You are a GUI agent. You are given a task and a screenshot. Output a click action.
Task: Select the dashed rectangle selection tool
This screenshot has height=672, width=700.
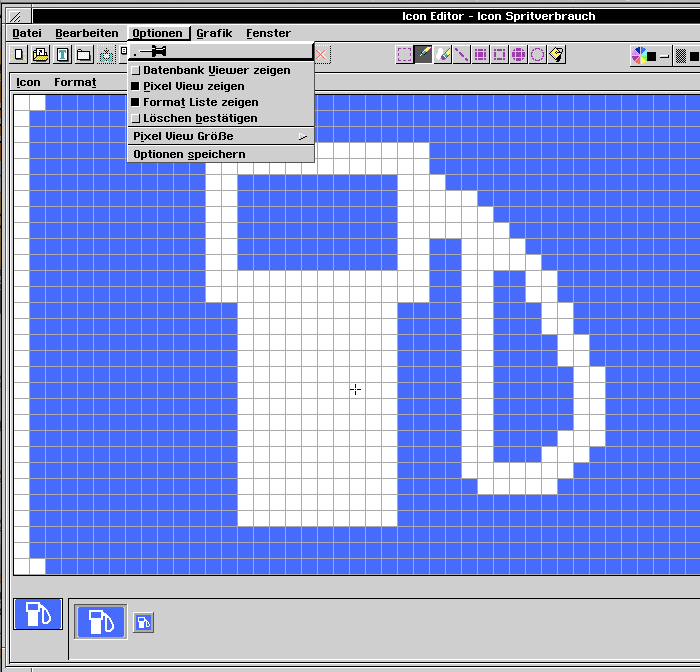tap(405, 55)
